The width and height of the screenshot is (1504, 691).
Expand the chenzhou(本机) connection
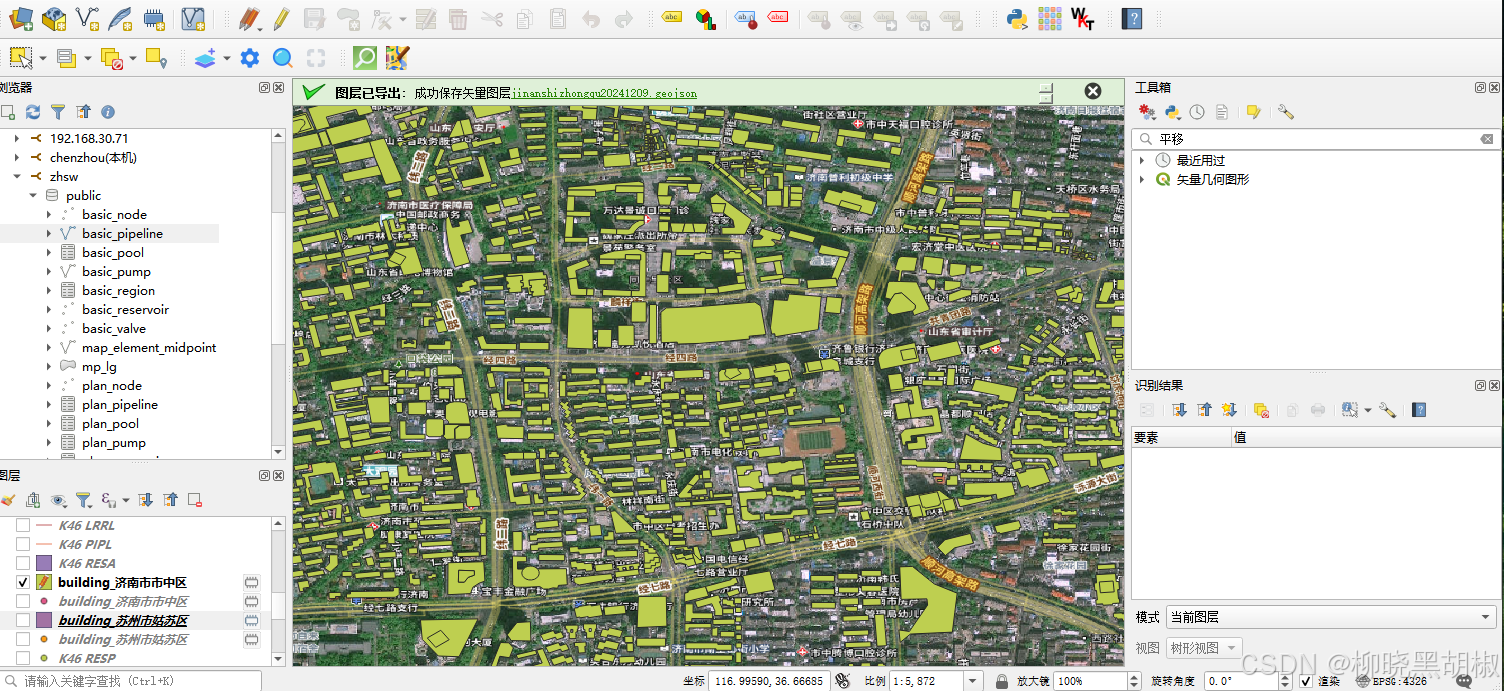[16, 157]
